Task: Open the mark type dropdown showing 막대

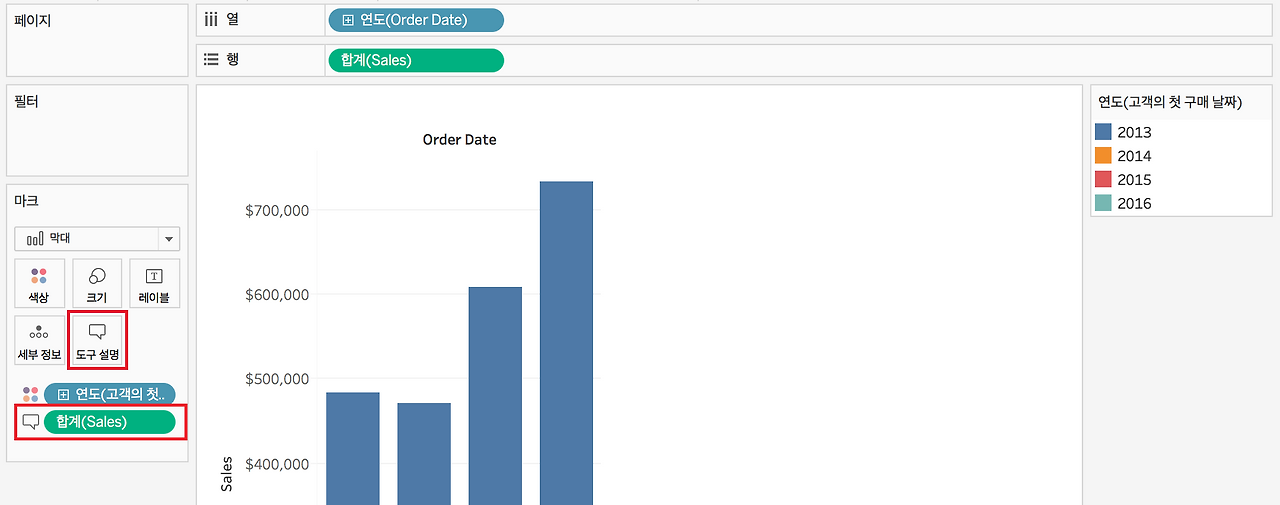Action: click(97, 239)
